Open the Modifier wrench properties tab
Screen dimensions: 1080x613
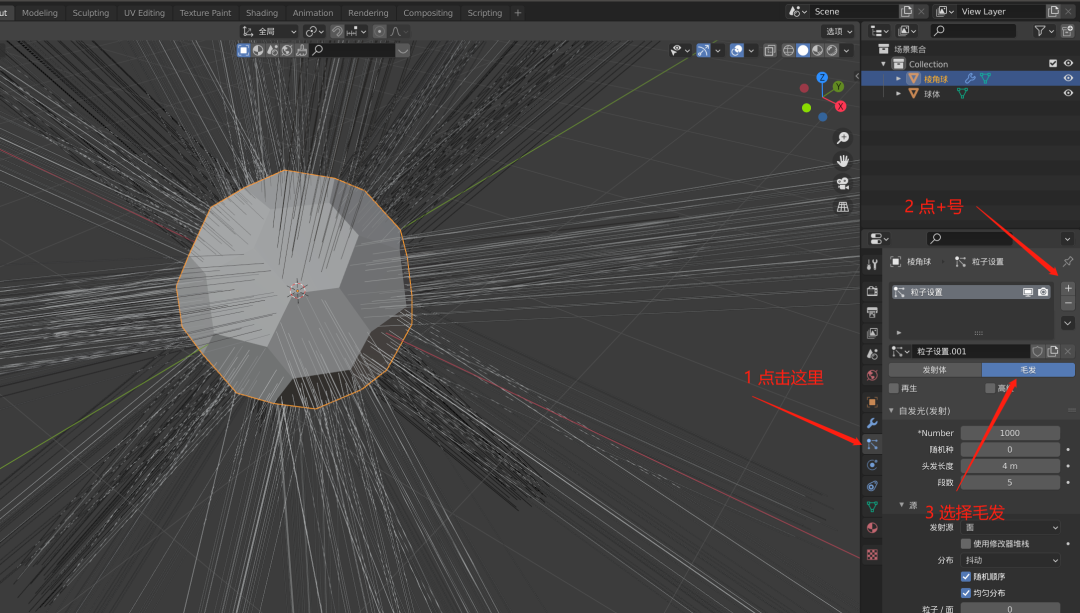[872, 423]
